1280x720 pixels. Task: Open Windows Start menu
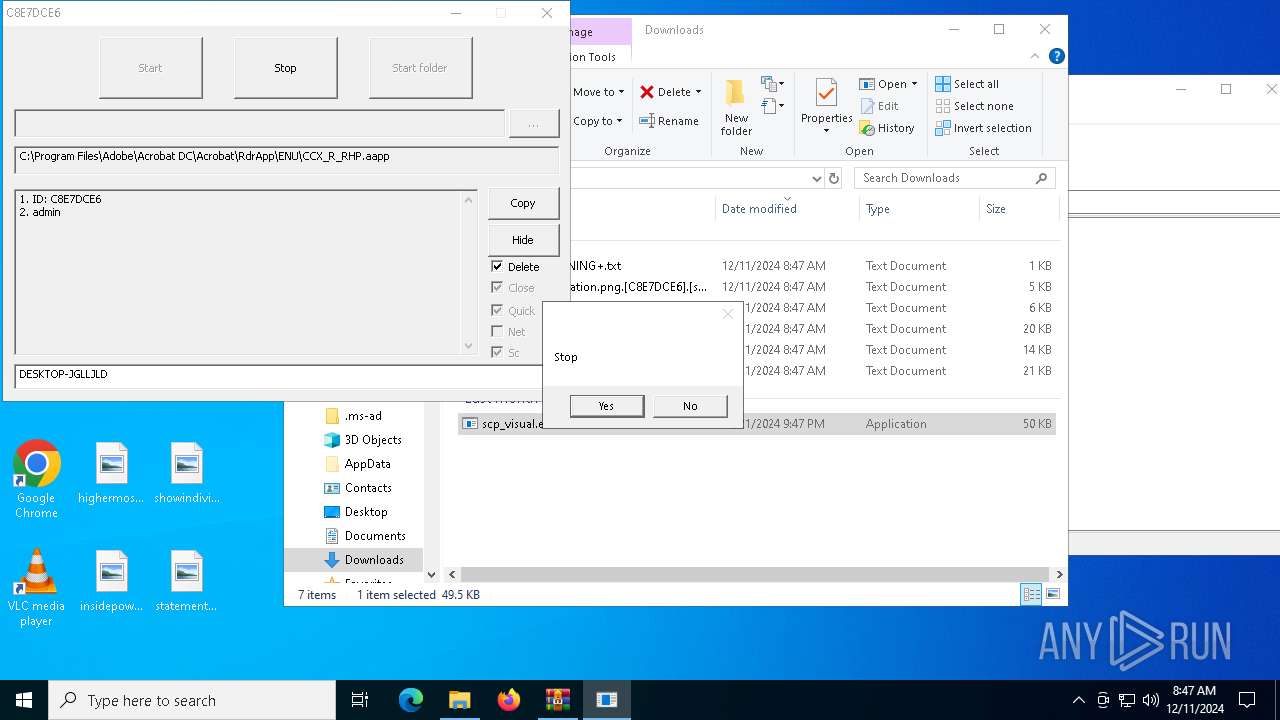click(x=24, y=700)
